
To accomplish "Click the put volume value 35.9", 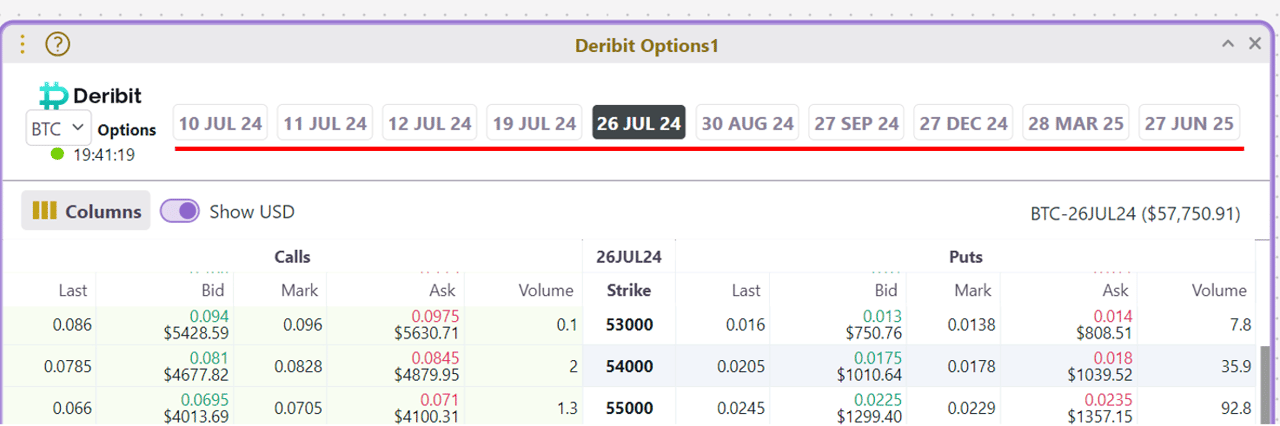I will tap(1235, 367).
